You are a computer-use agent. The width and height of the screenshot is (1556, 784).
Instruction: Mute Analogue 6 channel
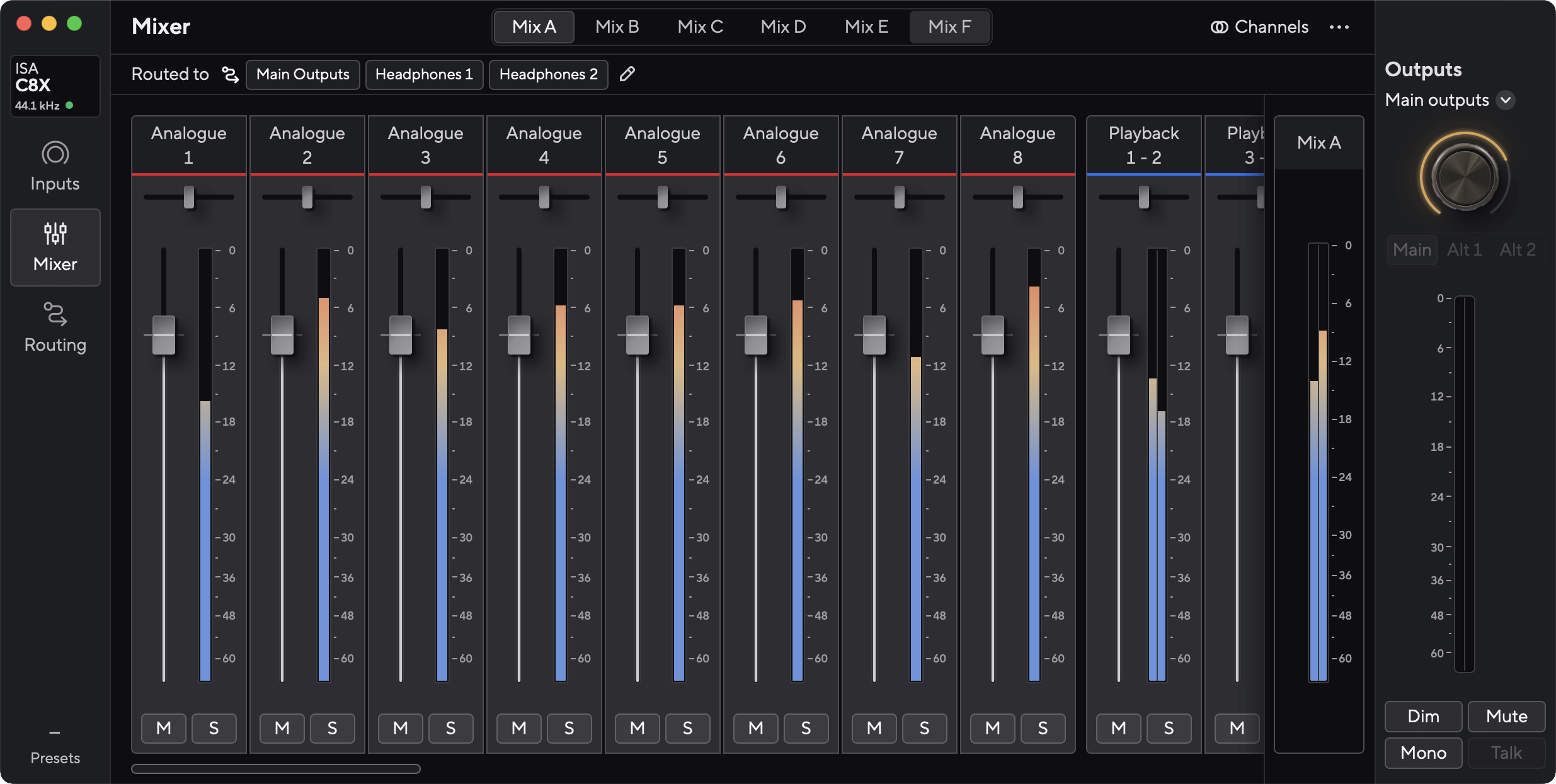(756, 729)
